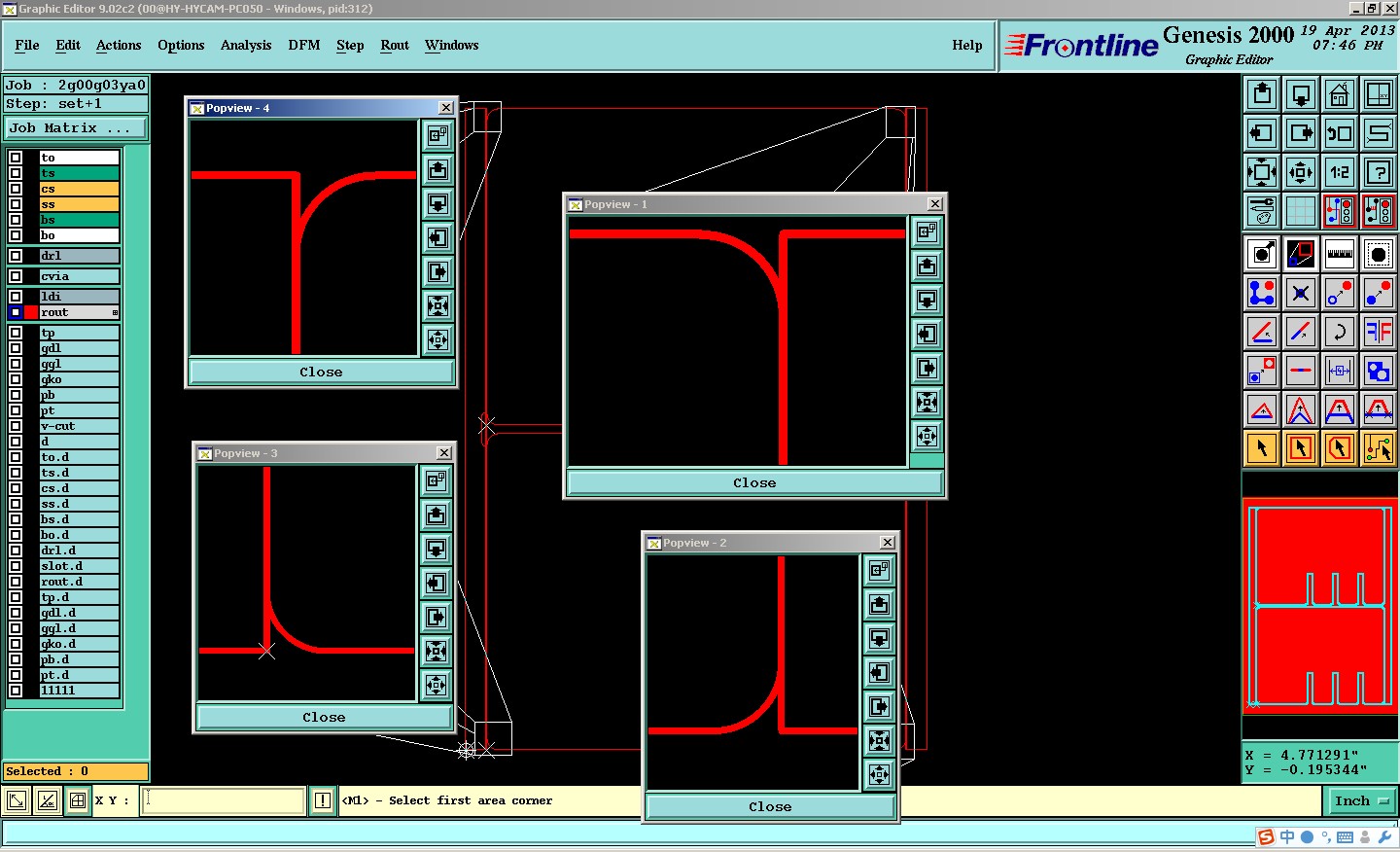Click the delete X feature icon
The width and height of the screenshot is (1400, 852).
tap(1301, 293)
